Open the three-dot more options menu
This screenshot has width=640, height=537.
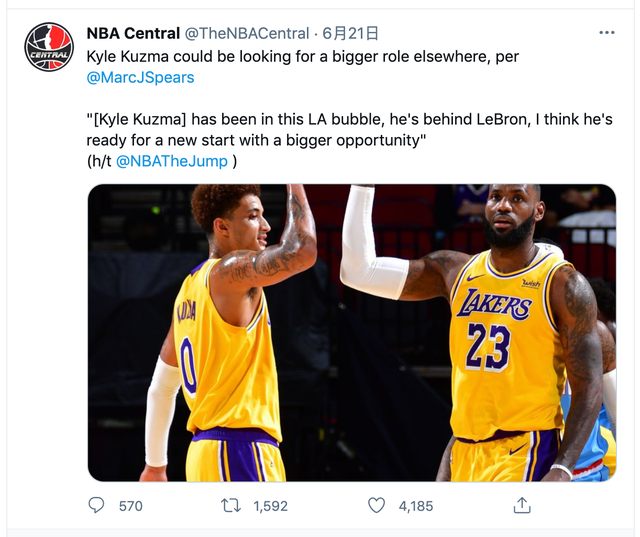606,33
